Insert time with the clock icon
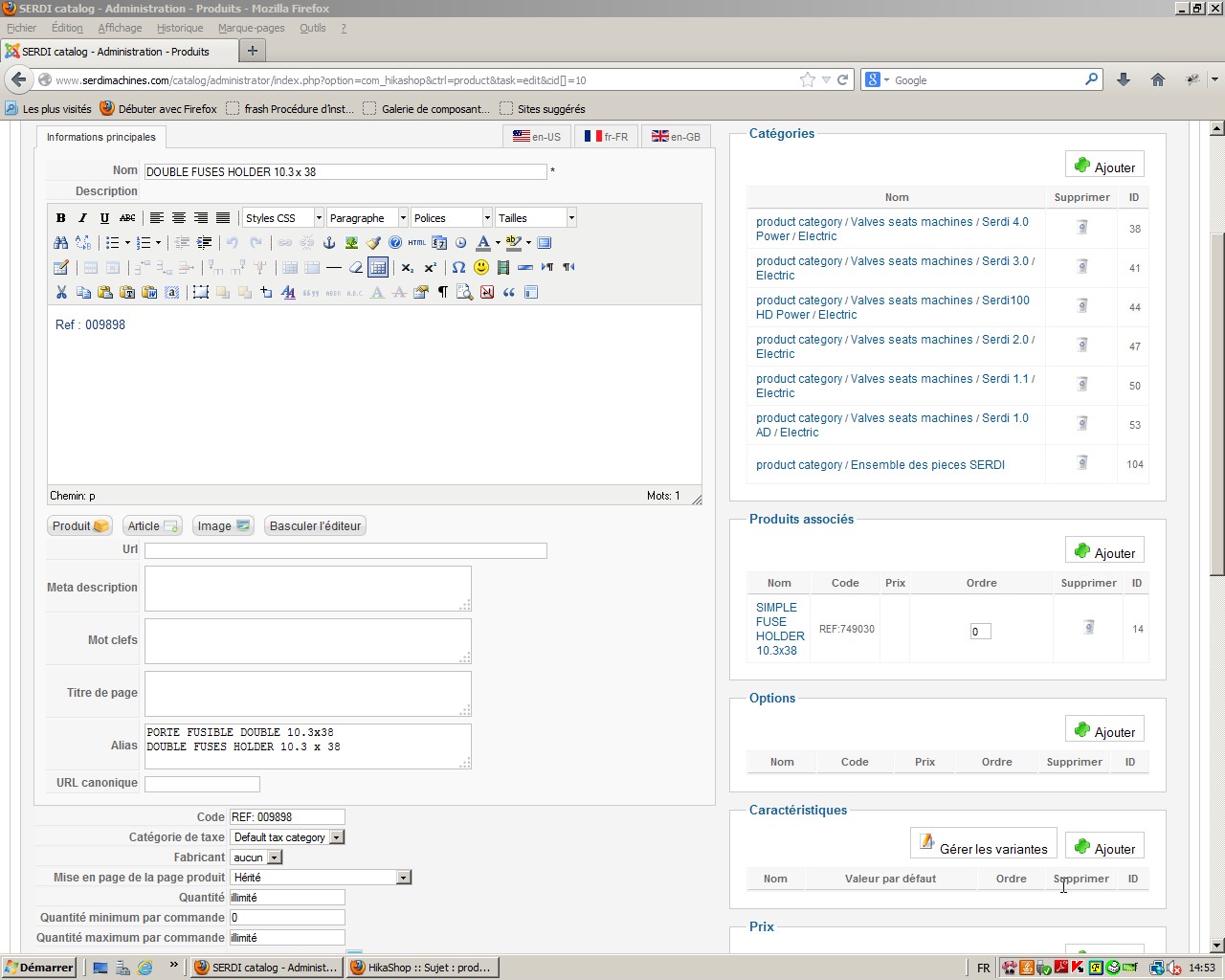Screen dimensions: 1225x980 pyautogui.click(x=460, y=242)
